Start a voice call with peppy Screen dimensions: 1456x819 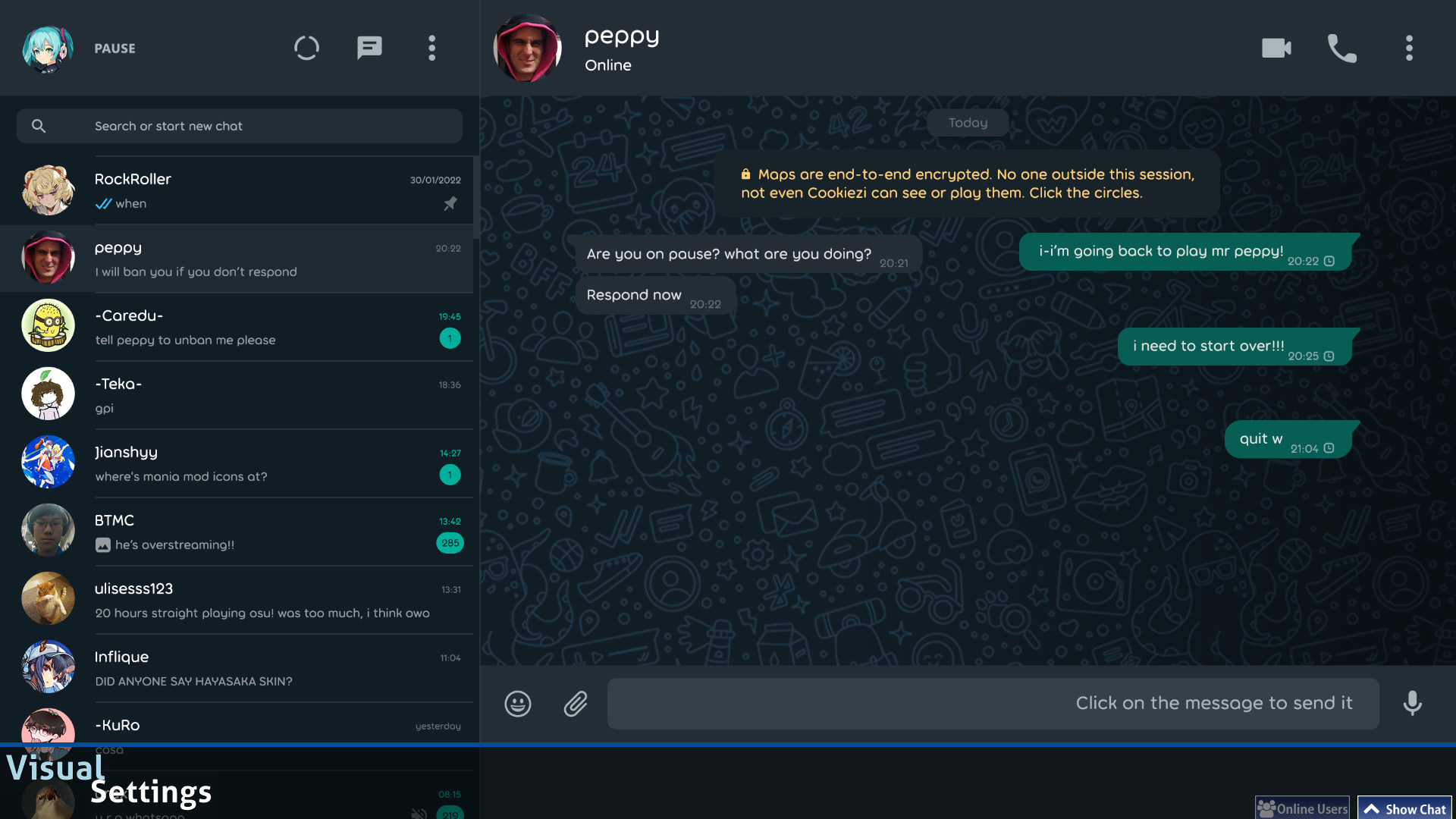(x=1341, y=48)
